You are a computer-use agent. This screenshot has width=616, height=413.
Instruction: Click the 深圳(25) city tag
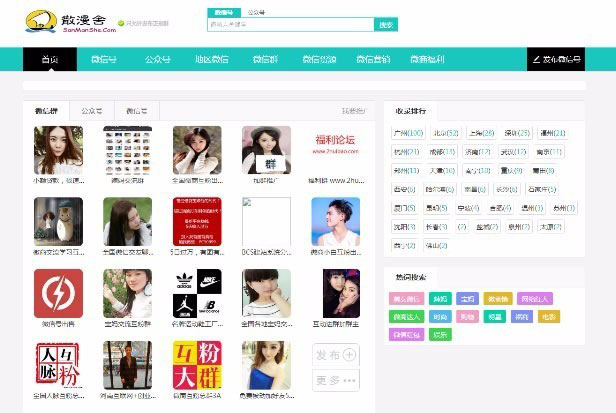[x=517, y=133]
